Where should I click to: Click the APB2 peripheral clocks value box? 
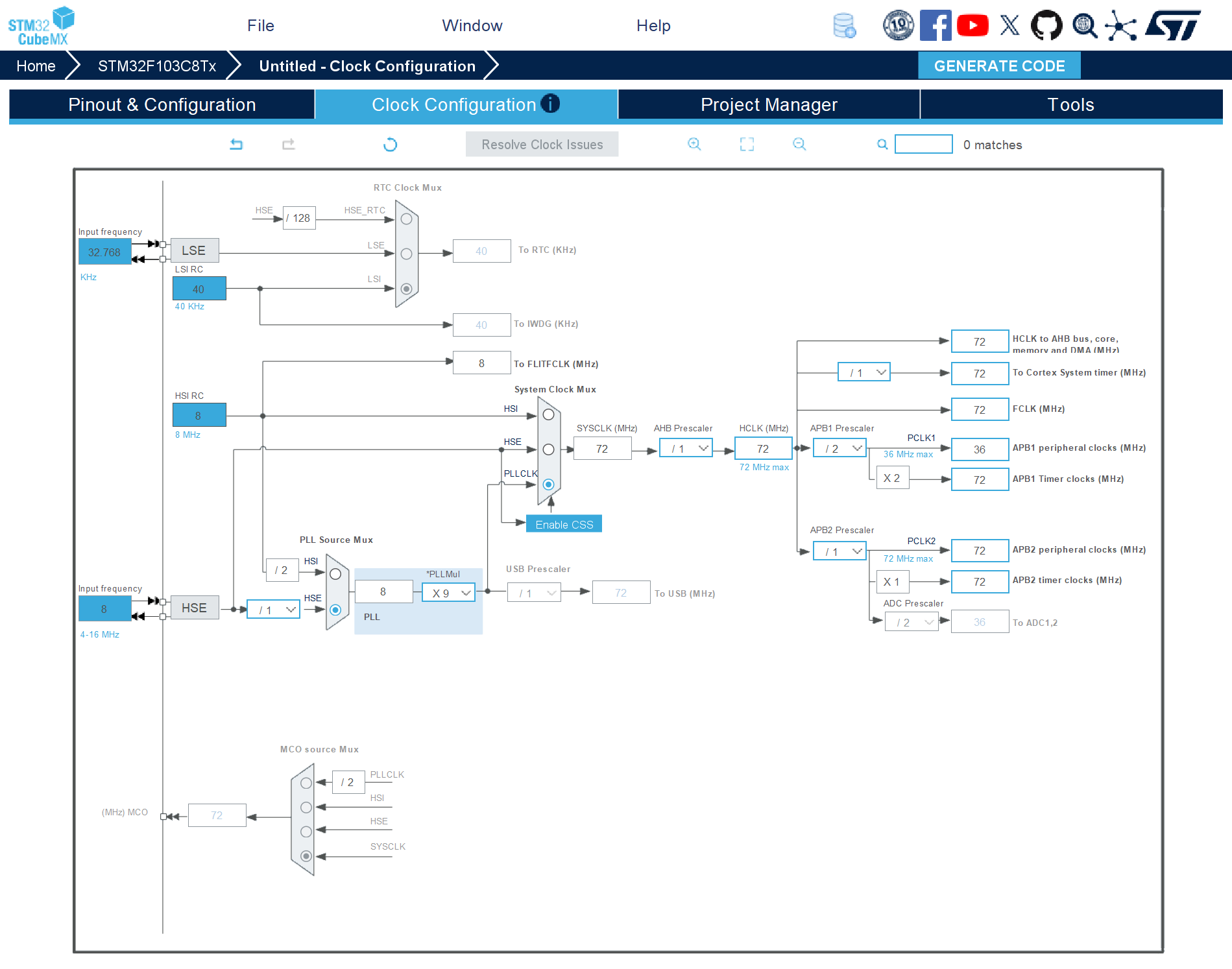tap(980, 550)
